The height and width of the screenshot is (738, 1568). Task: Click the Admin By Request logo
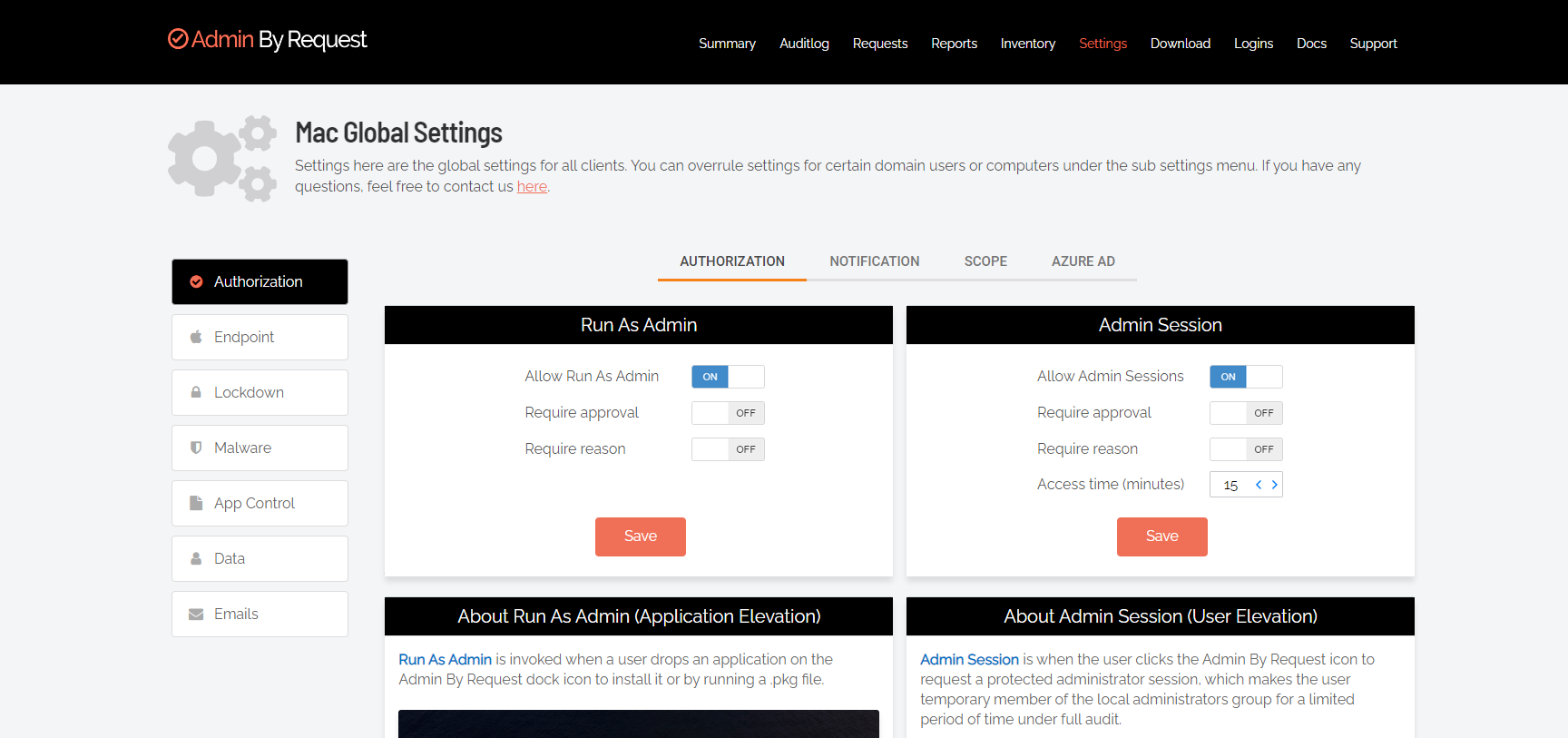(268, 40)
